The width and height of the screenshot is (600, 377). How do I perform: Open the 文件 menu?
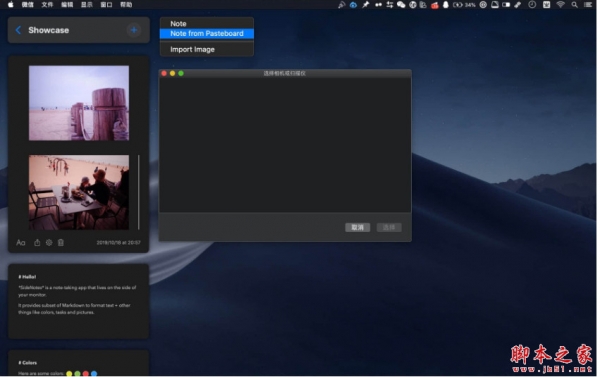pos(47,5)
